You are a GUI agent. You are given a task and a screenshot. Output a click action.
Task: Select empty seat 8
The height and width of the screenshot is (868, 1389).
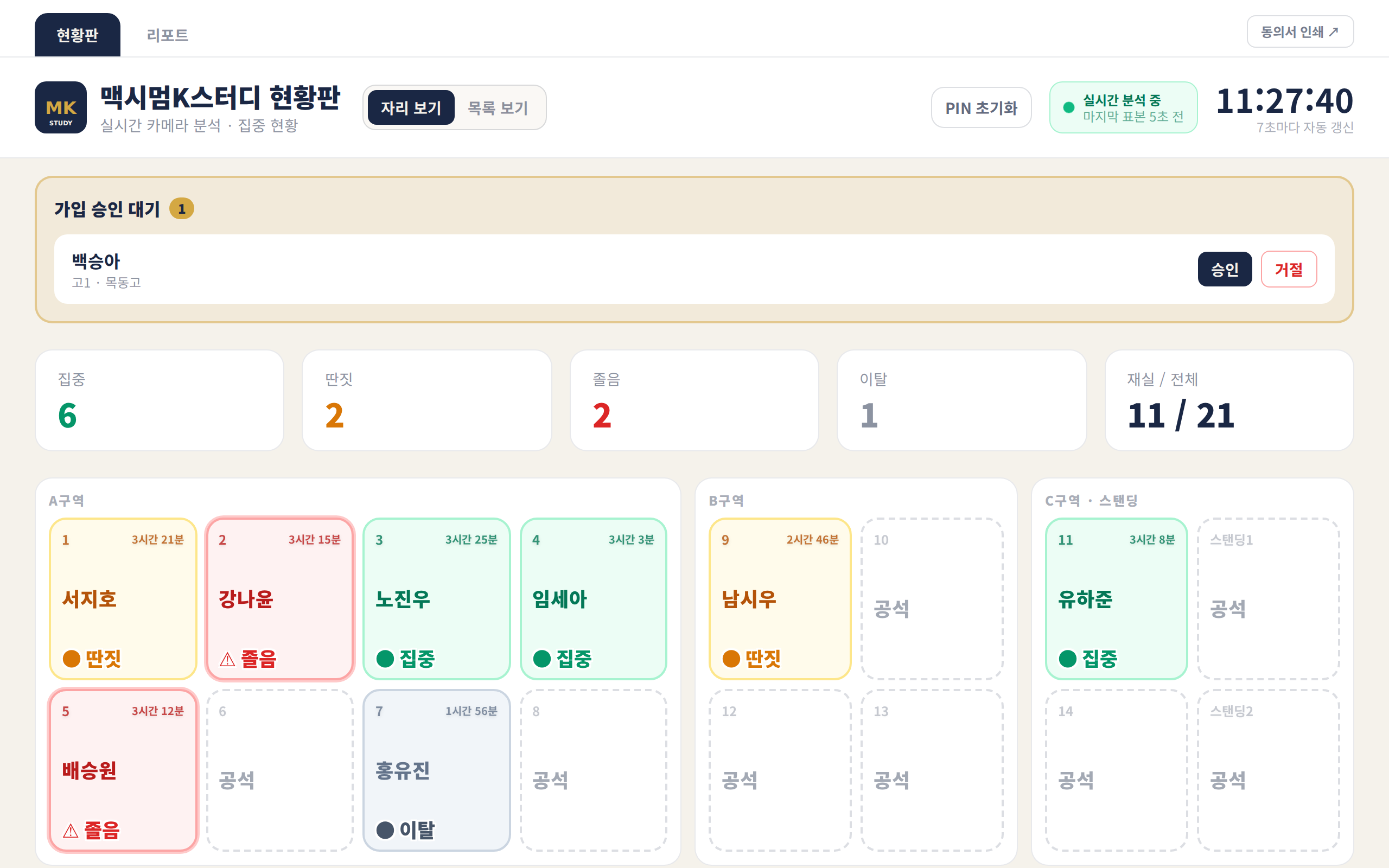(x=594, y=770)
